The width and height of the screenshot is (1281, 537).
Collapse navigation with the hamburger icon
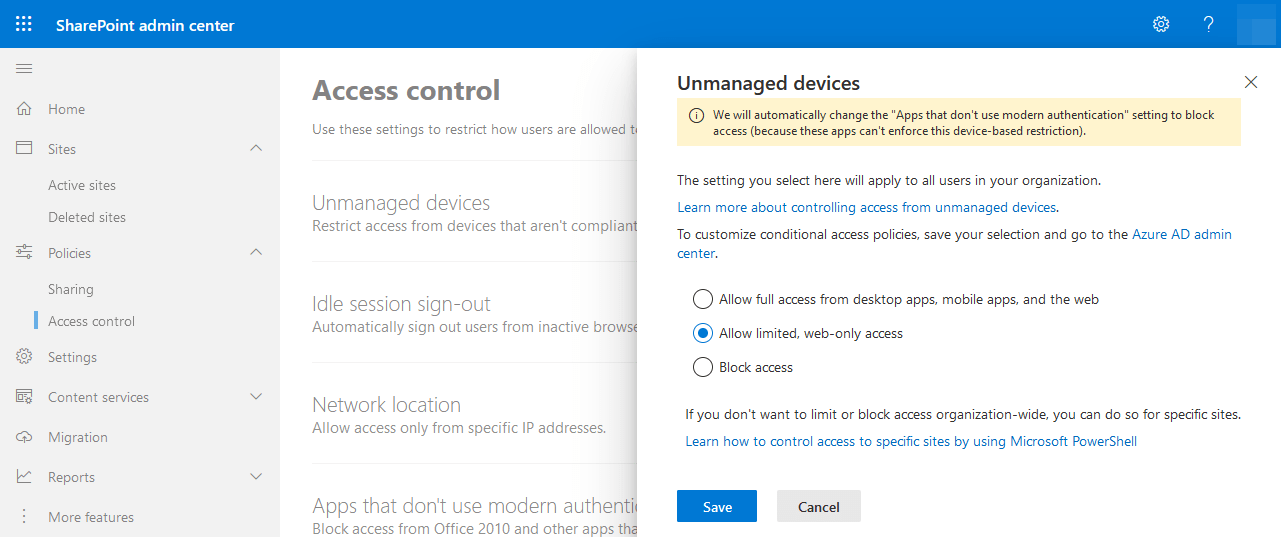coord(24,69)
